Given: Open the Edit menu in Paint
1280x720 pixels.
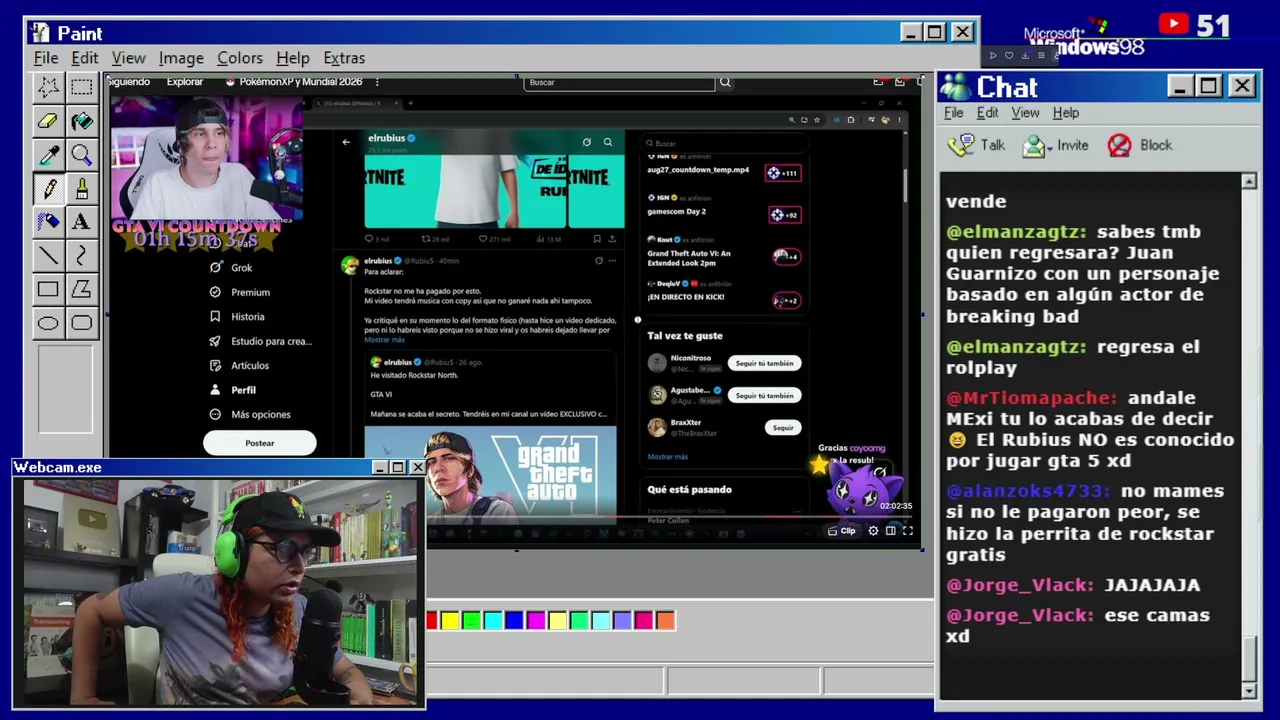Looking at the screenshot, I should (x=84, y=58).
